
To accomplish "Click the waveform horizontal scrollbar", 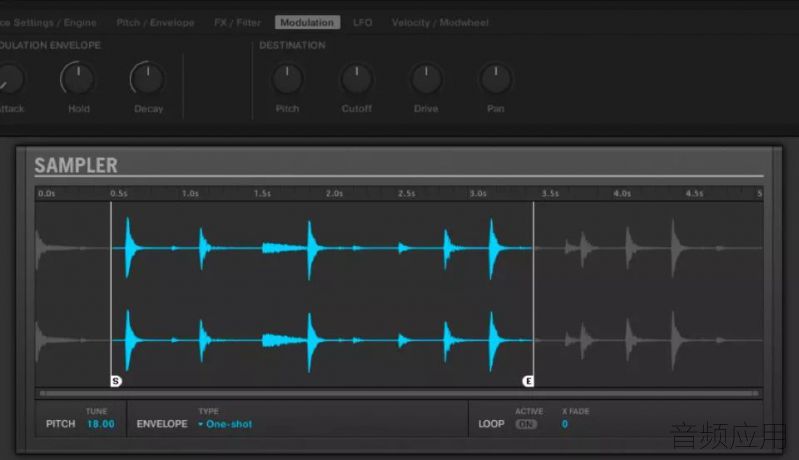I will click(399, 393).
